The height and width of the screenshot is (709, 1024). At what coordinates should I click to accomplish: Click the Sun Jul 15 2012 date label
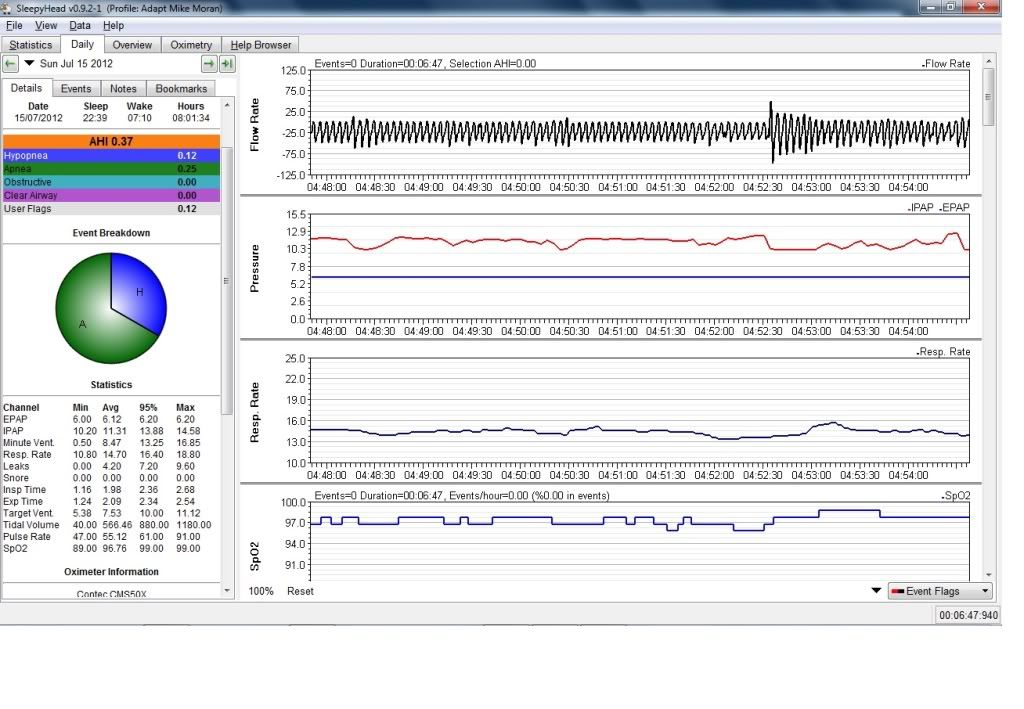tap(76, 64)
